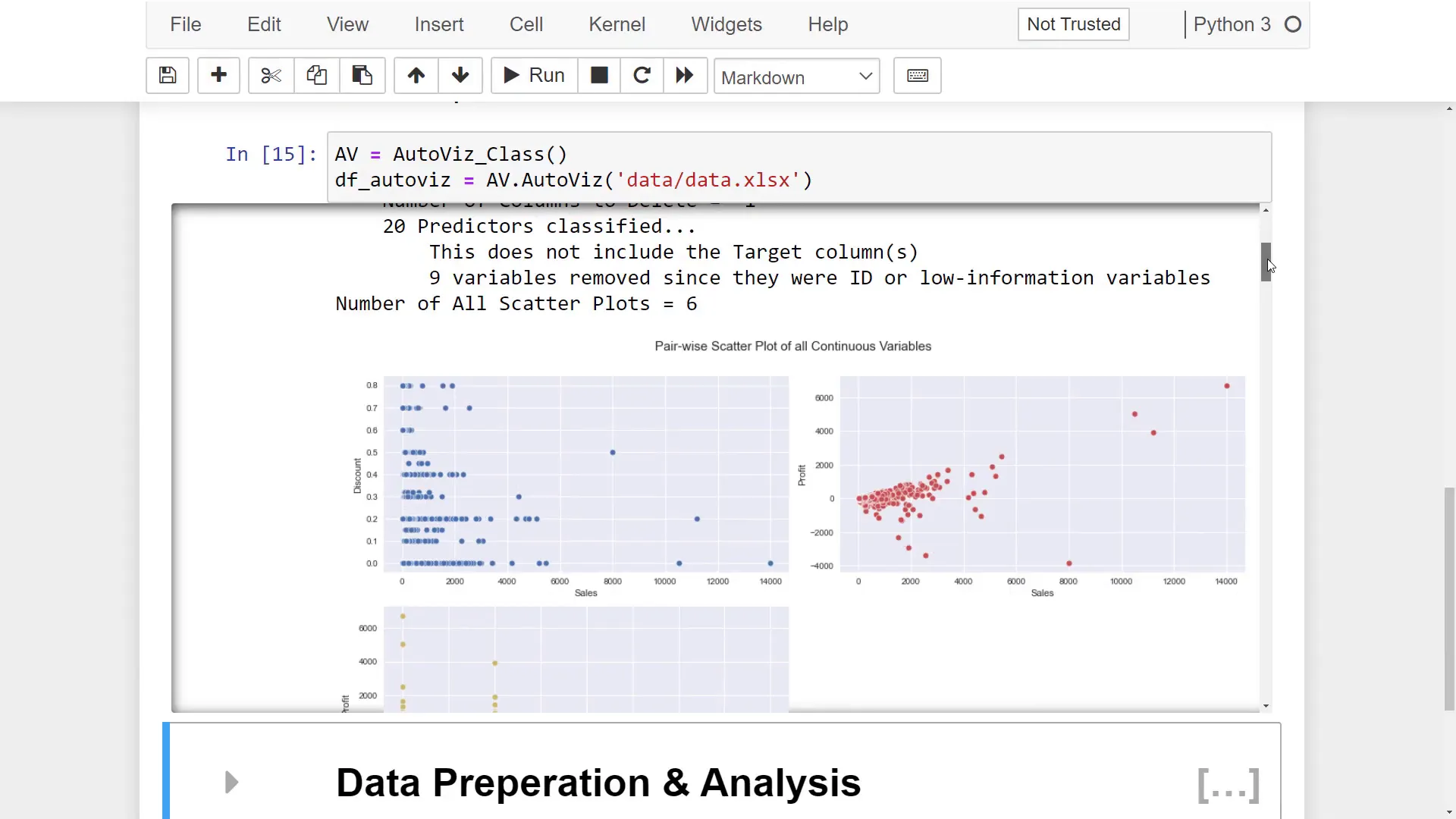Open the cell type Markdown dropdown
1456x819 pixels.
(x=796, y=77)
